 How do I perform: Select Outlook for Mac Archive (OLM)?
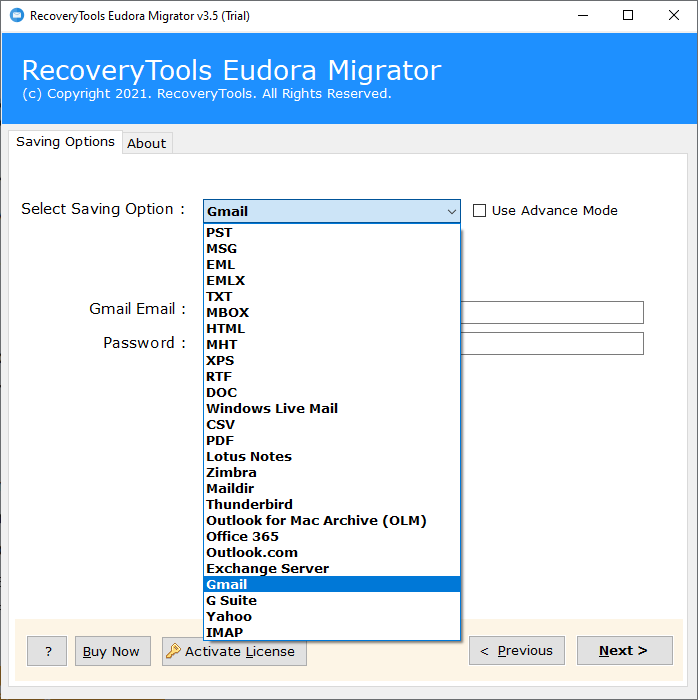click(332, 521)
